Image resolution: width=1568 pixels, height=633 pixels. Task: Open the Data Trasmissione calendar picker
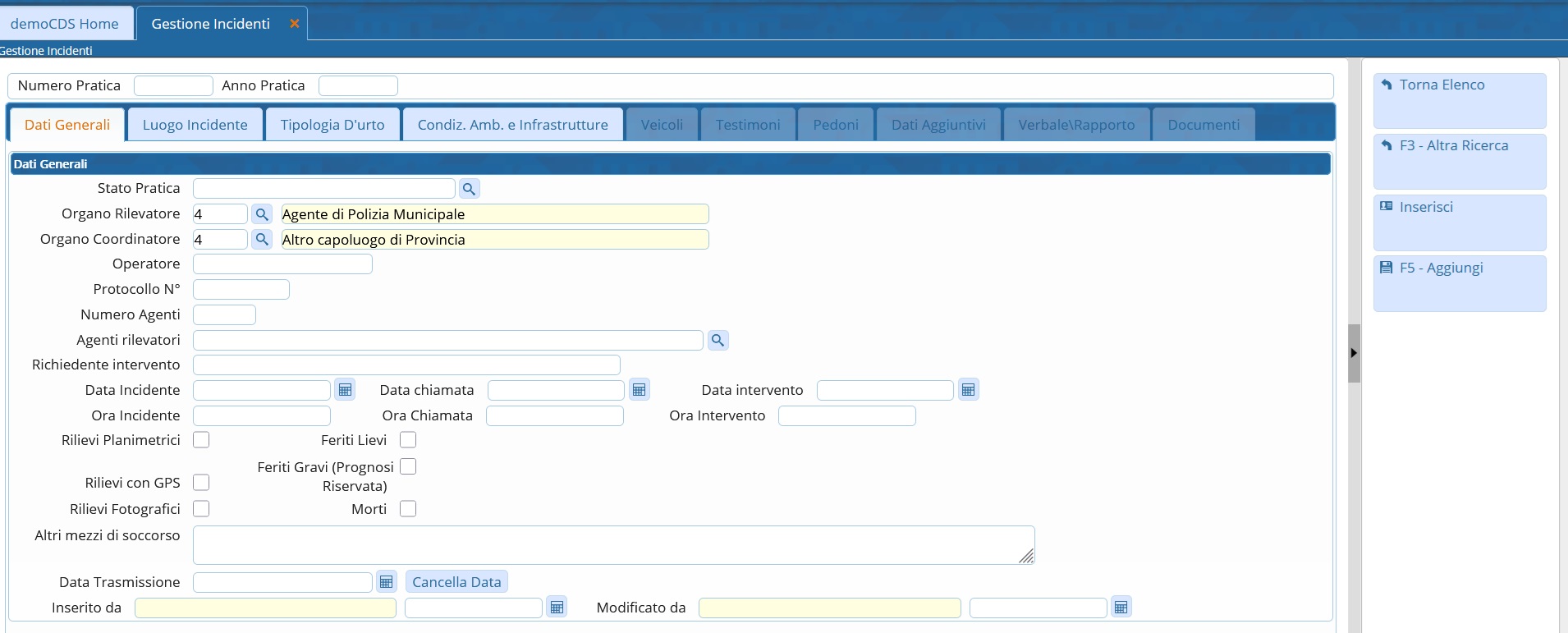click(x=387, y=582)
